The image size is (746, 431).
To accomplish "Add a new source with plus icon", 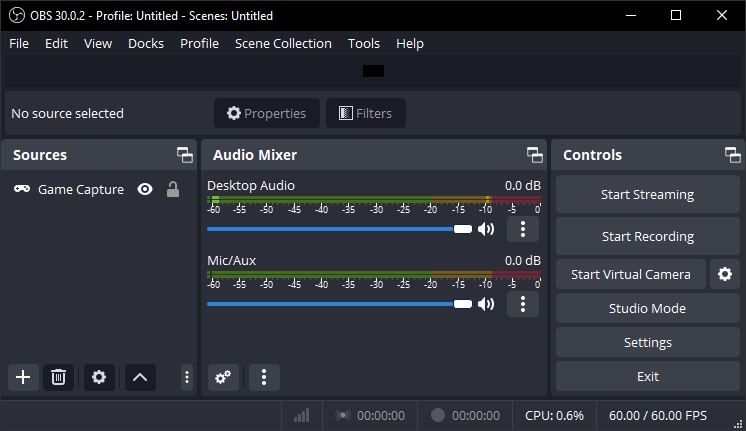I will (23, 377).
